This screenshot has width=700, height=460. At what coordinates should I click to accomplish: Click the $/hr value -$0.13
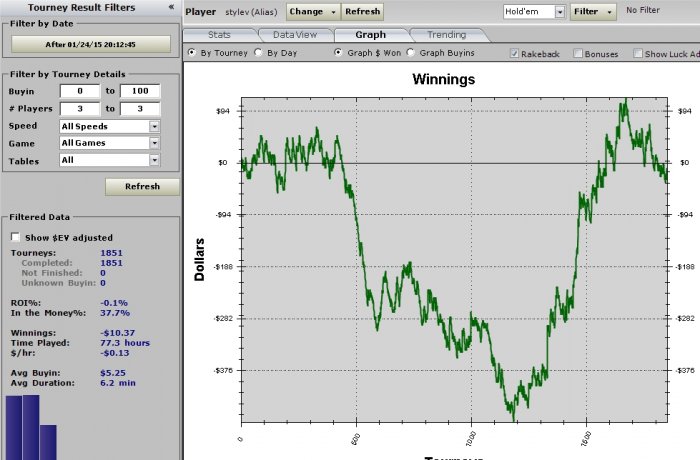[x=115, y=353]
